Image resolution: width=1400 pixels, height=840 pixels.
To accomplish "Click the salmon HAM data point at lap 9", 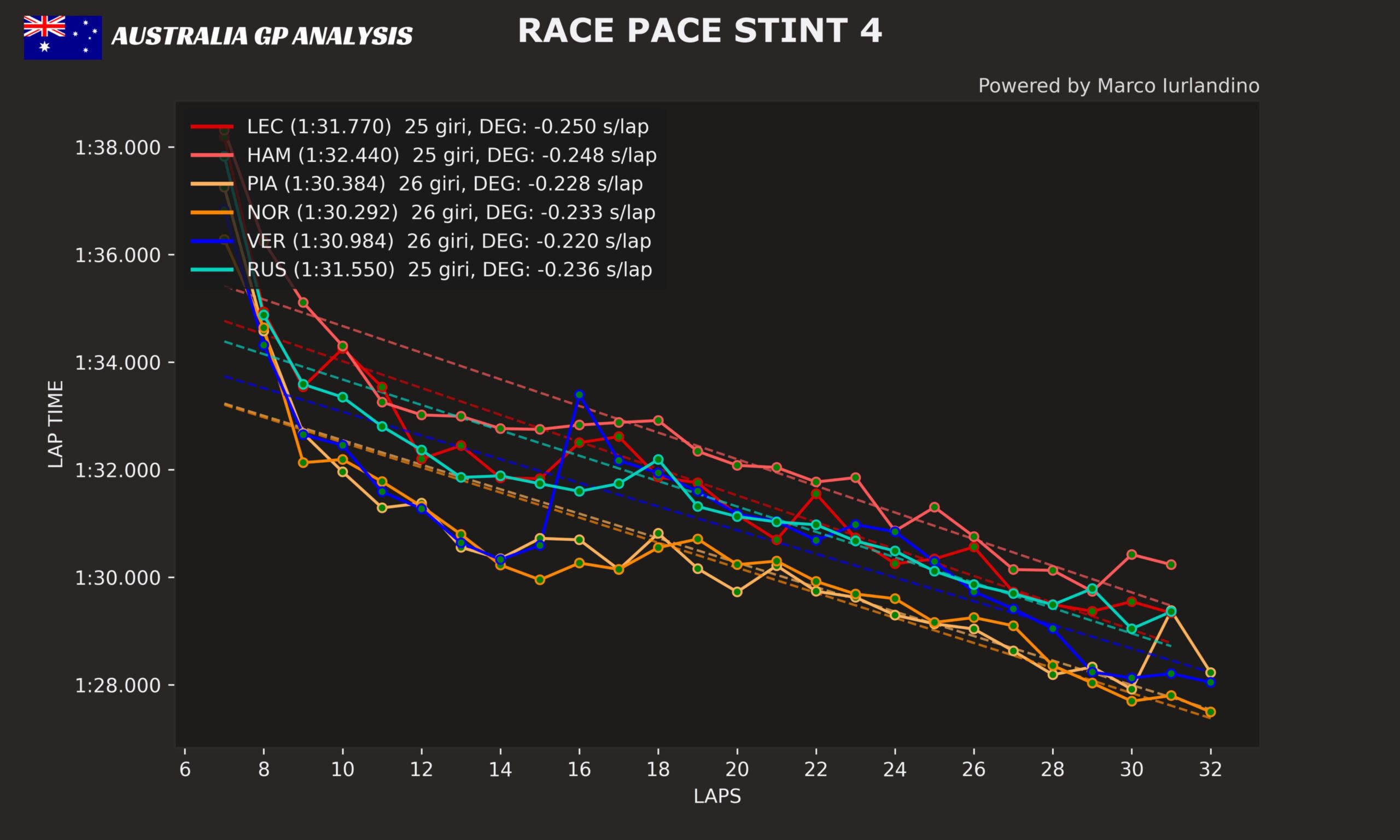I will tap(303, 302).
